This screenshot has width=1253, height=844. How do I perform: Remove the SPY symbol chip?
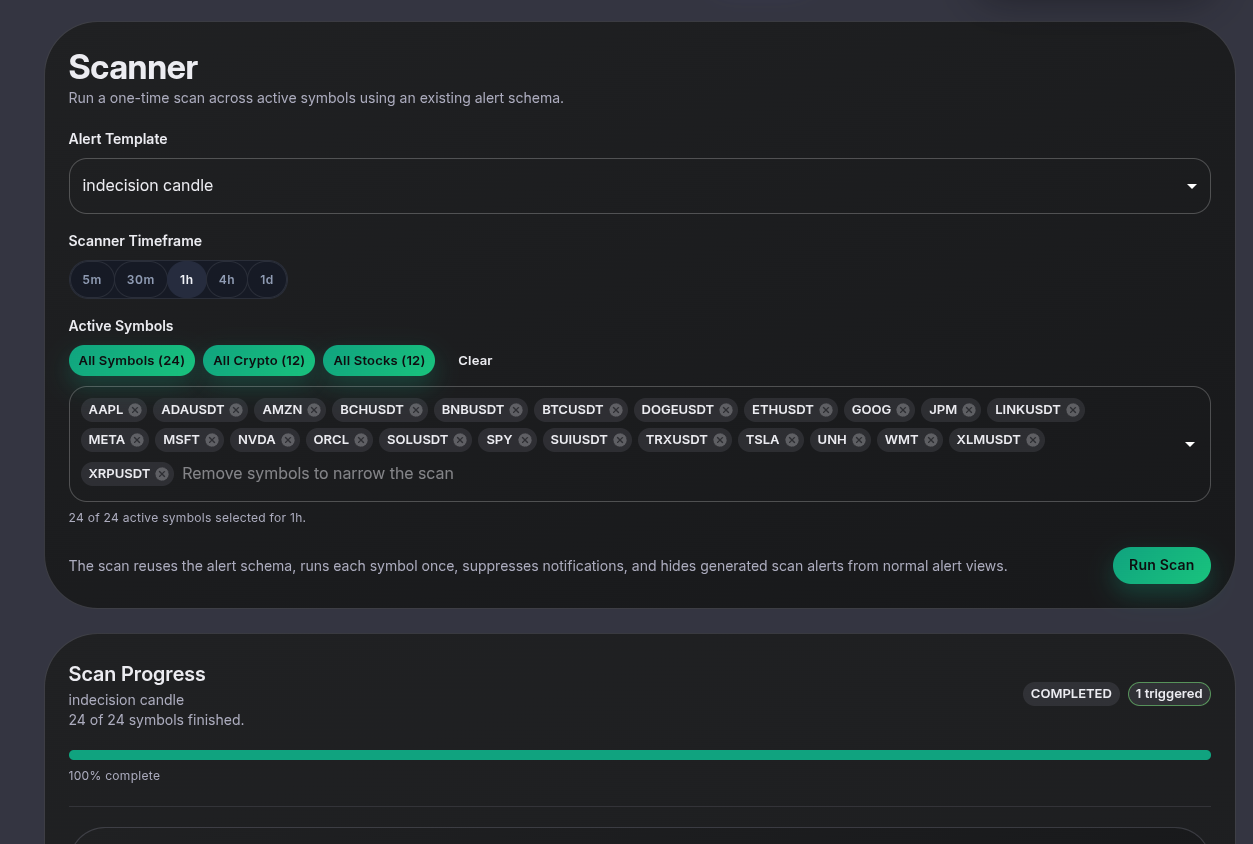(x=525, y=440)
